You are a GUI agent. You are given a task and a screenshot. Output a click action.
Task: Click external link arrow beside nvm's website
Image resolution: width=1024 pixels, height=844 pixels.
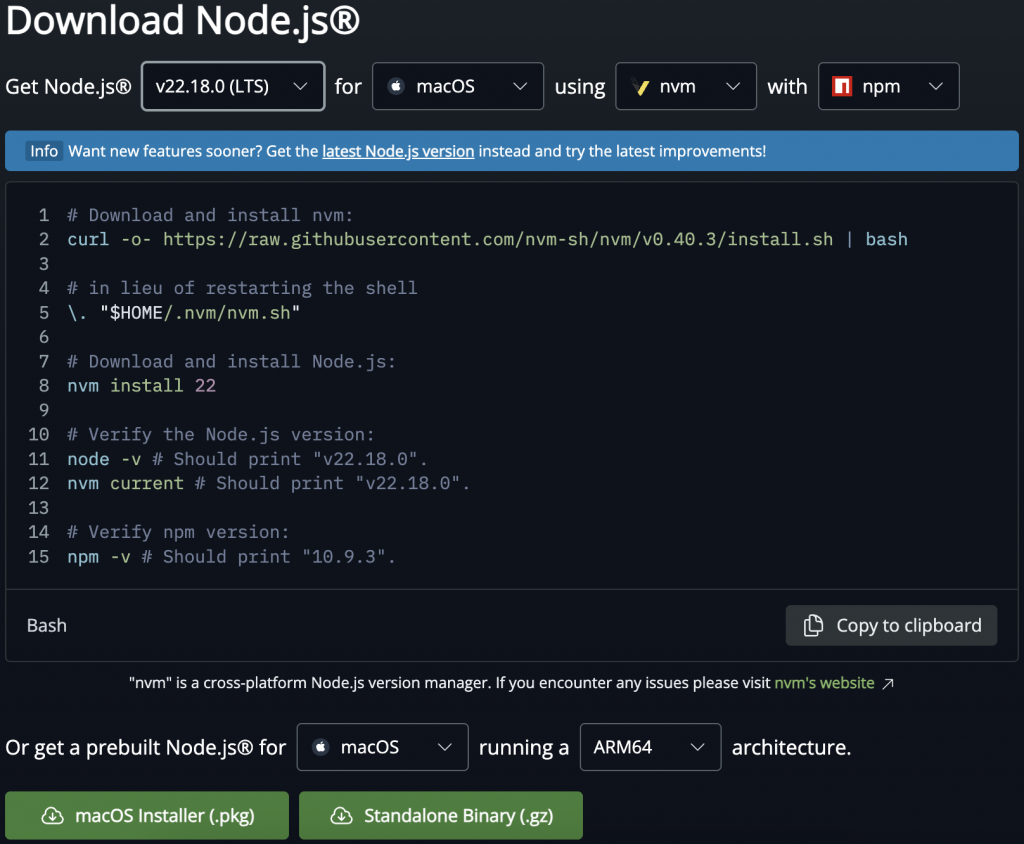click(x=888, y=683)
